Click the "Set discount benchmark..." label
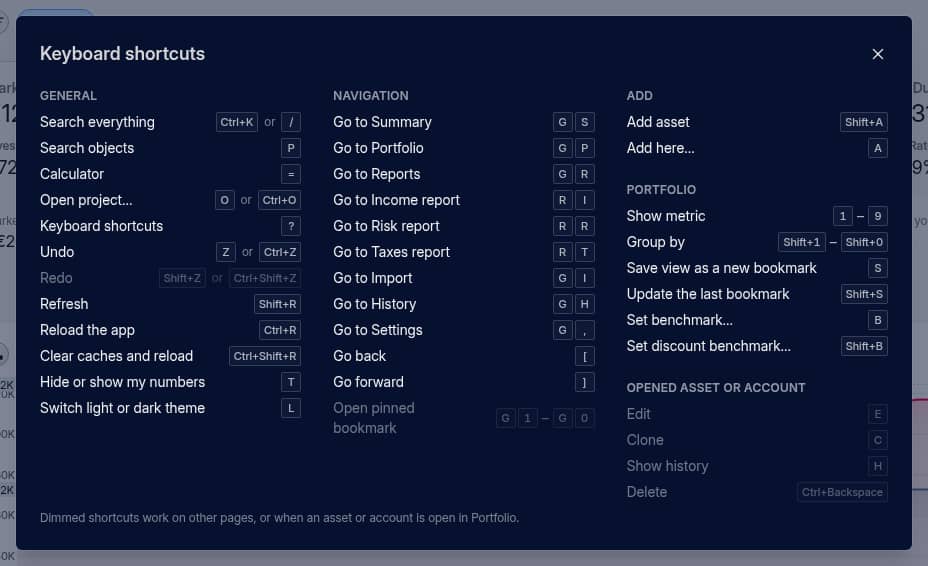The width and height of the screenshot is (928, 566). 708,346
